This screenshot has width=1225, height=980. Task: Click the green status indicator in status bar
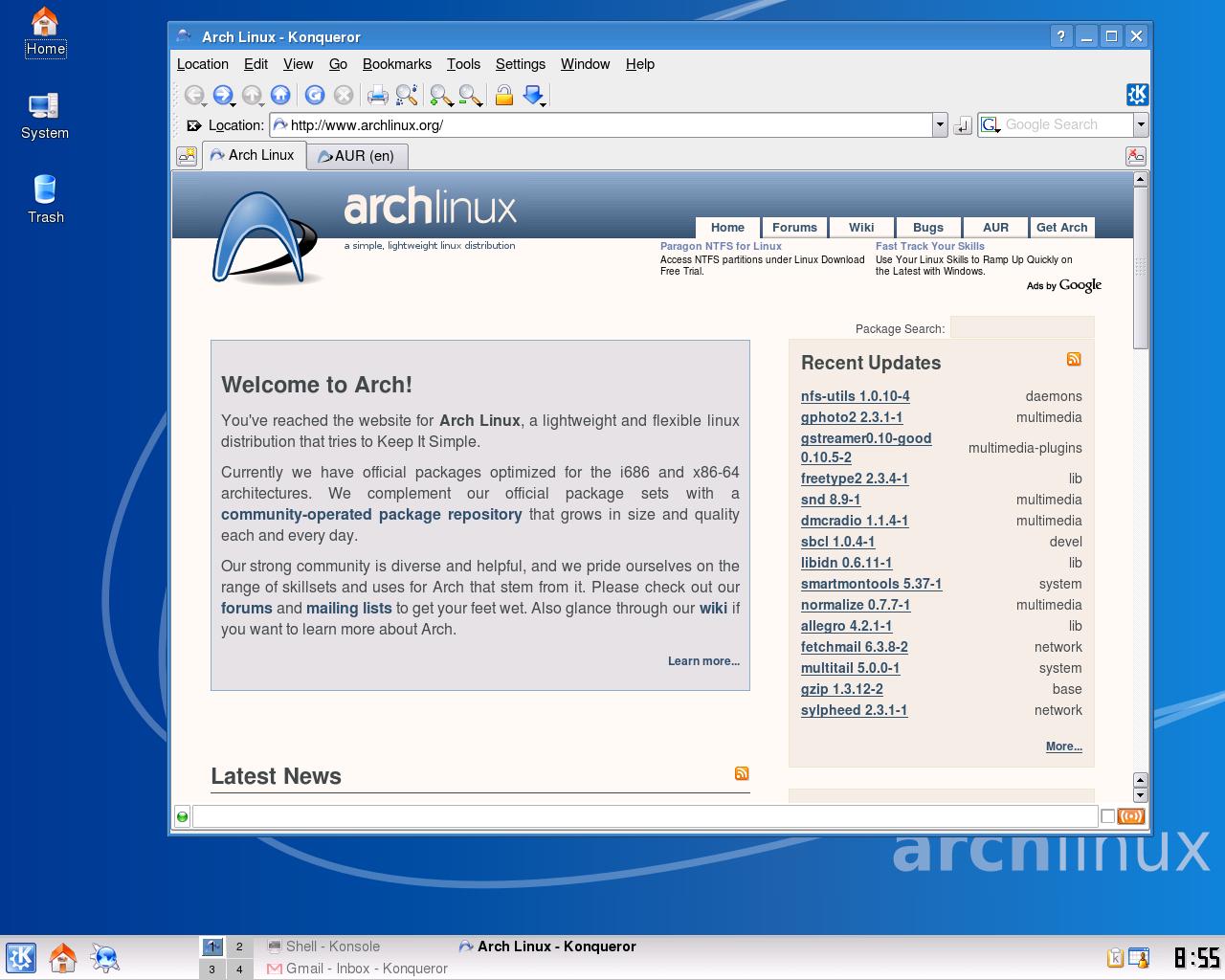(x=182, y=816)
